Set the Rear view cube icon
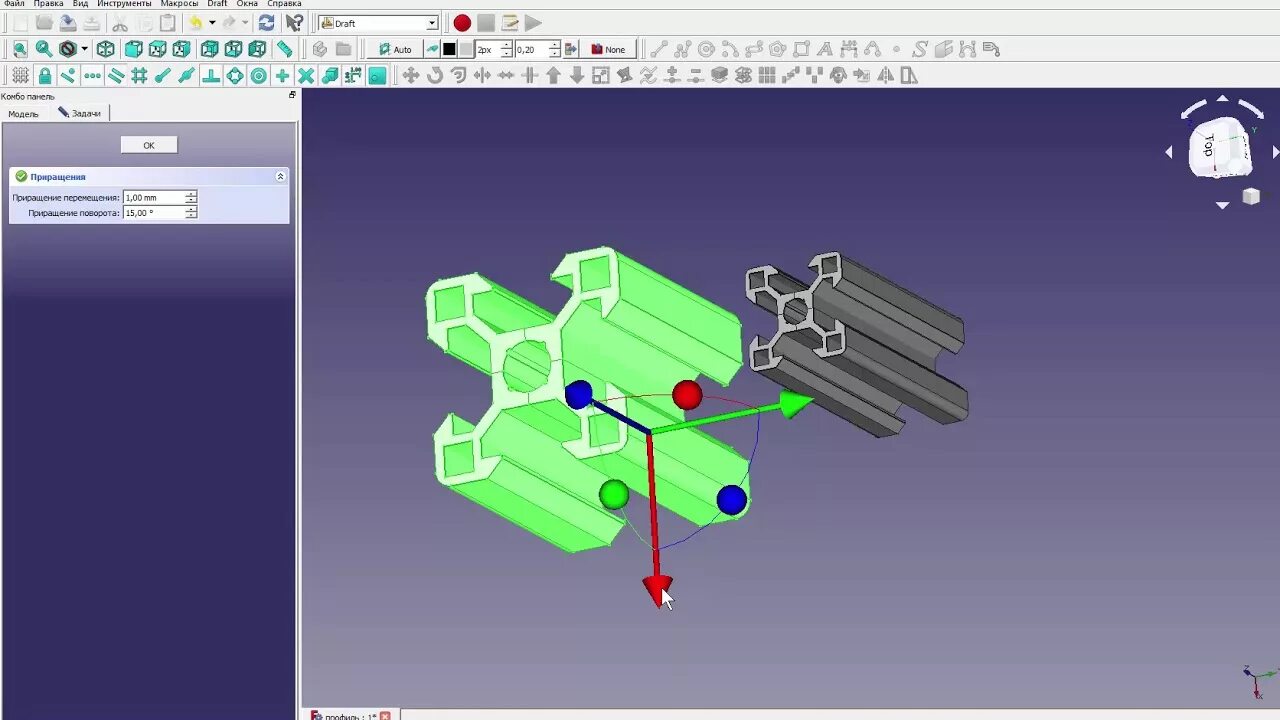The width and height of the screenshot is (1280, 720). tap(209, 49)
